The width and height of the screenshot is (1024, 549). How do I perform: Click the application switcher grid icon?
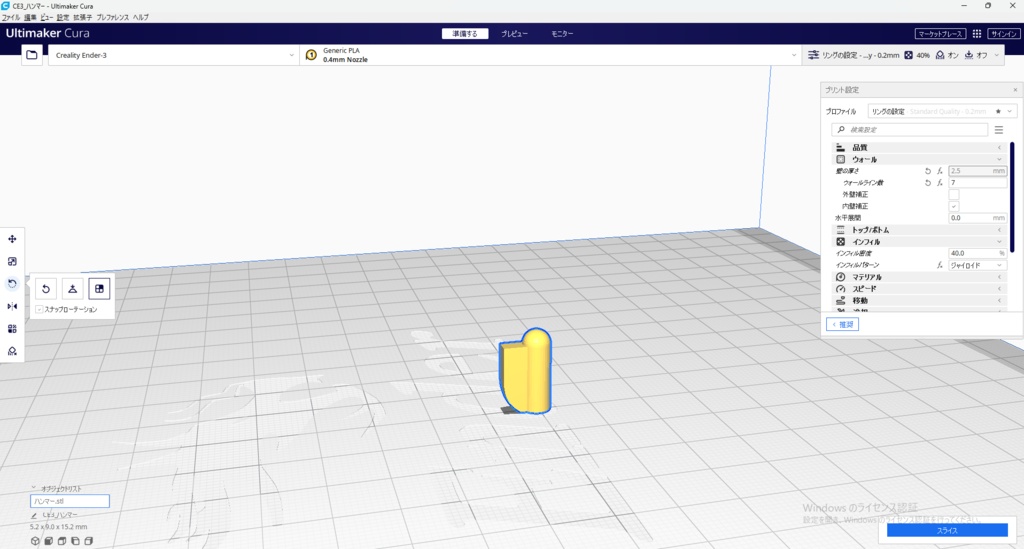pos(977,34)
